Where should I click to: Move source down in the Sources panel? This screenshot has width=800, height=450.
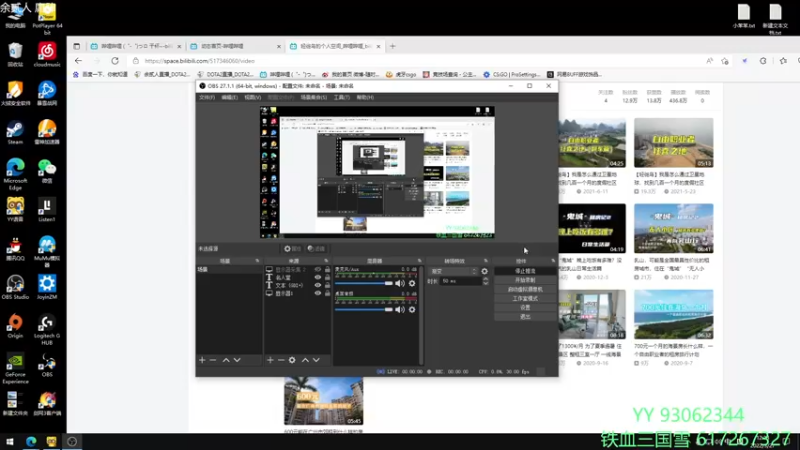(316, 360)
